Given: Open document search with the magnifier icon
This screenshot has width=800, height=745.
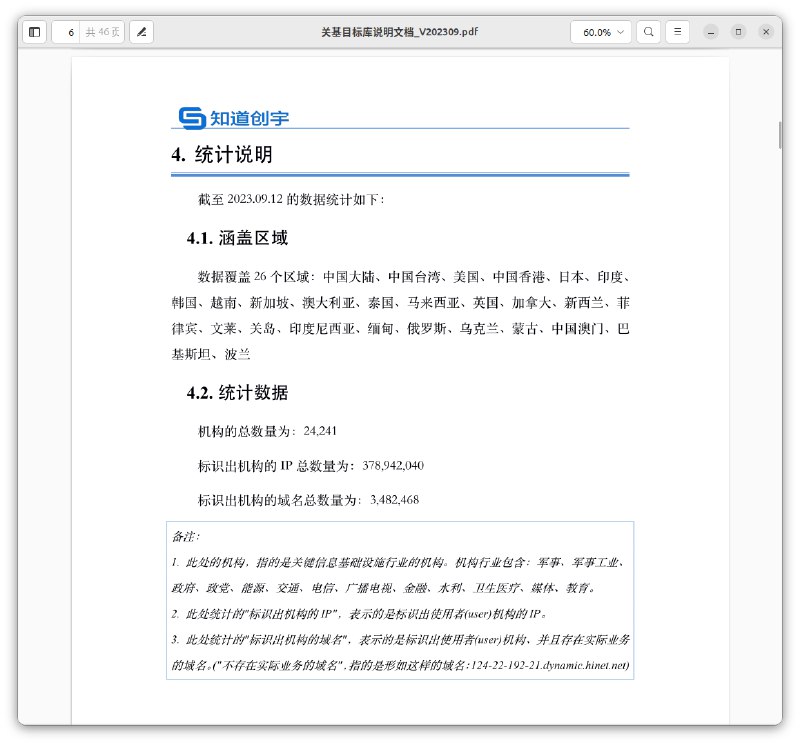Looking at the screenshot, I should pos(648,31).
